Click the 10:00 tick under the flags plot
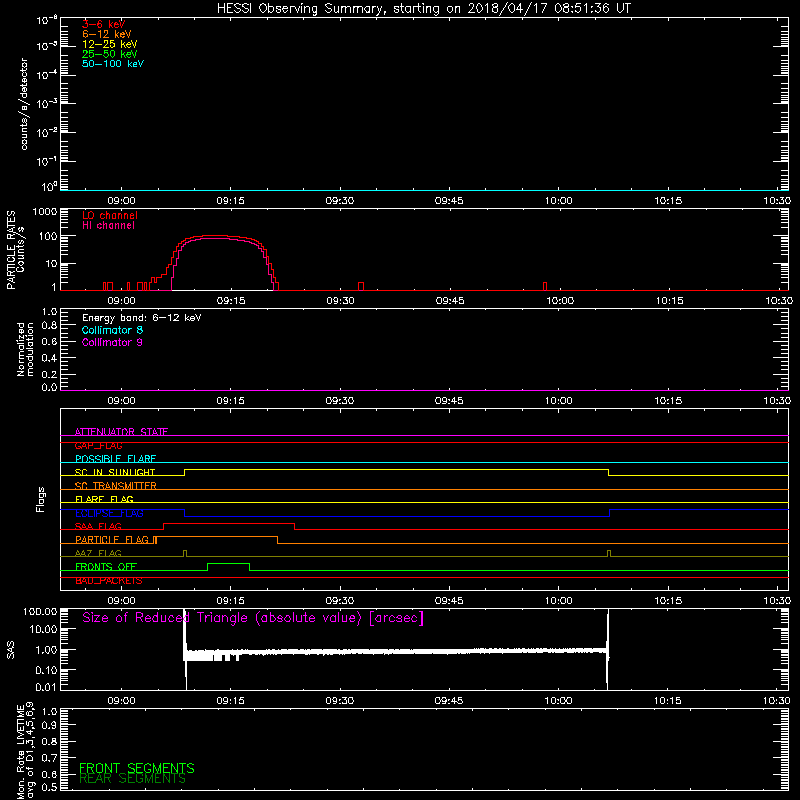The height and width of the screenshot is (800, 800). (558, 601)
